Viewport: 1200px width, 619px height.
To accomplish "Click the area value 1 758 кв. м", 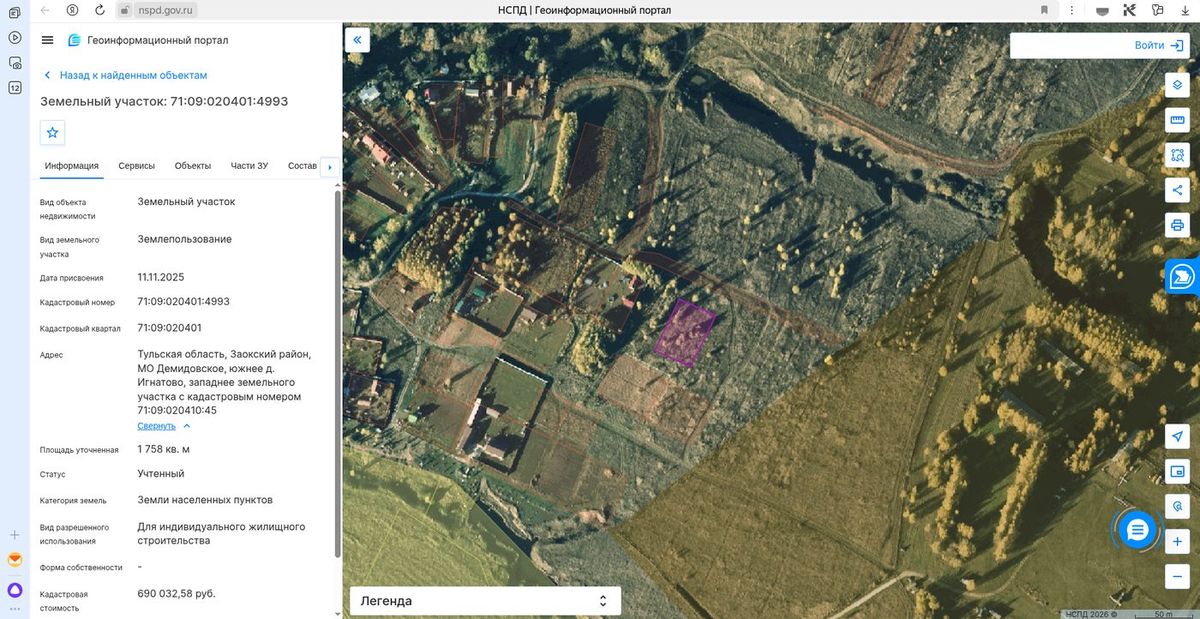I will 163,449.
